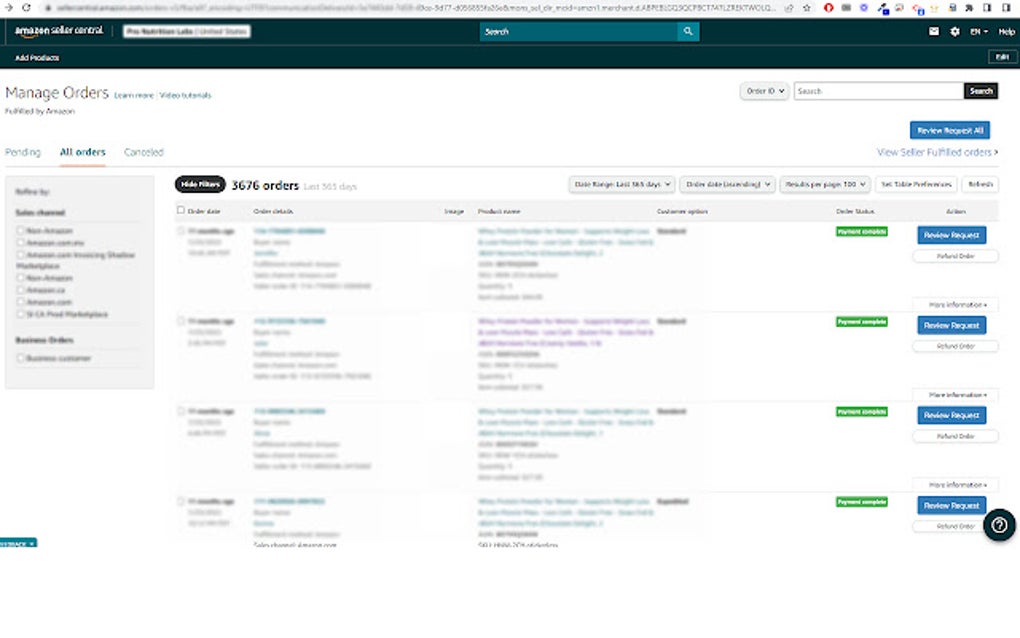The image size is (1020, 638).
Task: Open settings via the gear icon
Action: coord(954,31)
